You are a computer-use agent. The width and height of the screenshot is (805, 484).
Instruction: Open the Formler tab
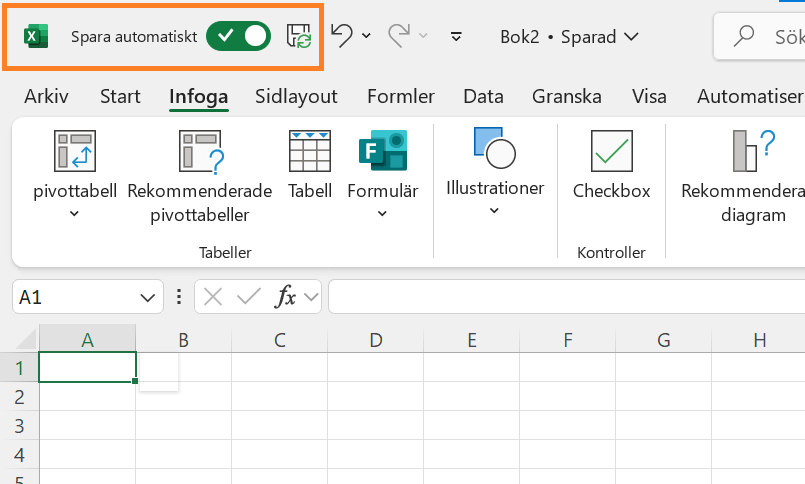tap(400, 96)
